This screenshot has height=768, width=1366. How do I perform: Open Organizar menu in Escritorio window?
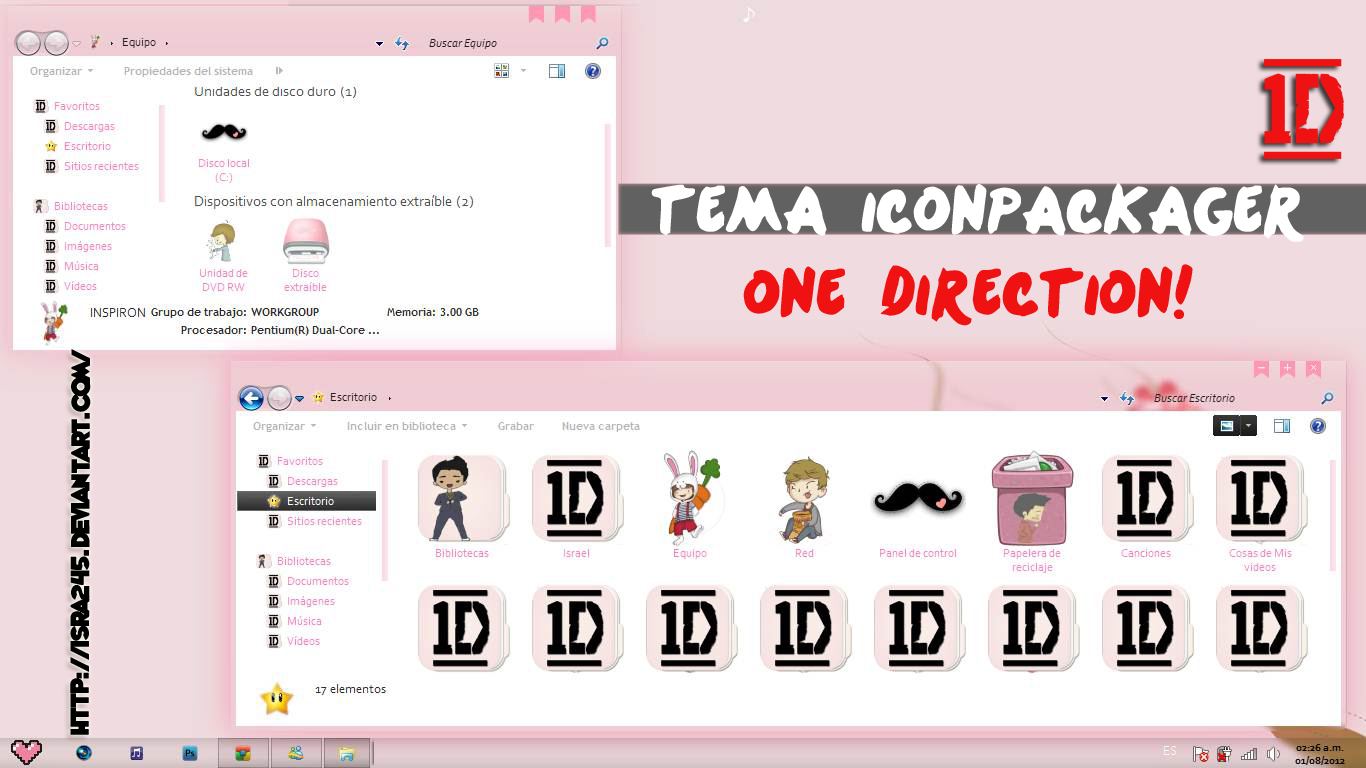click(x=284, y=426)
